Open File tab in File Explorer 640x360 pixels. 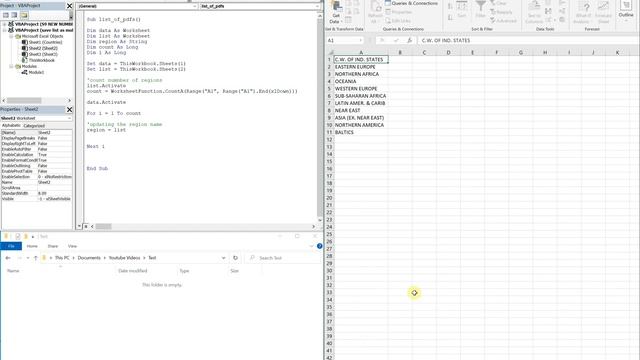coord(11,246)
